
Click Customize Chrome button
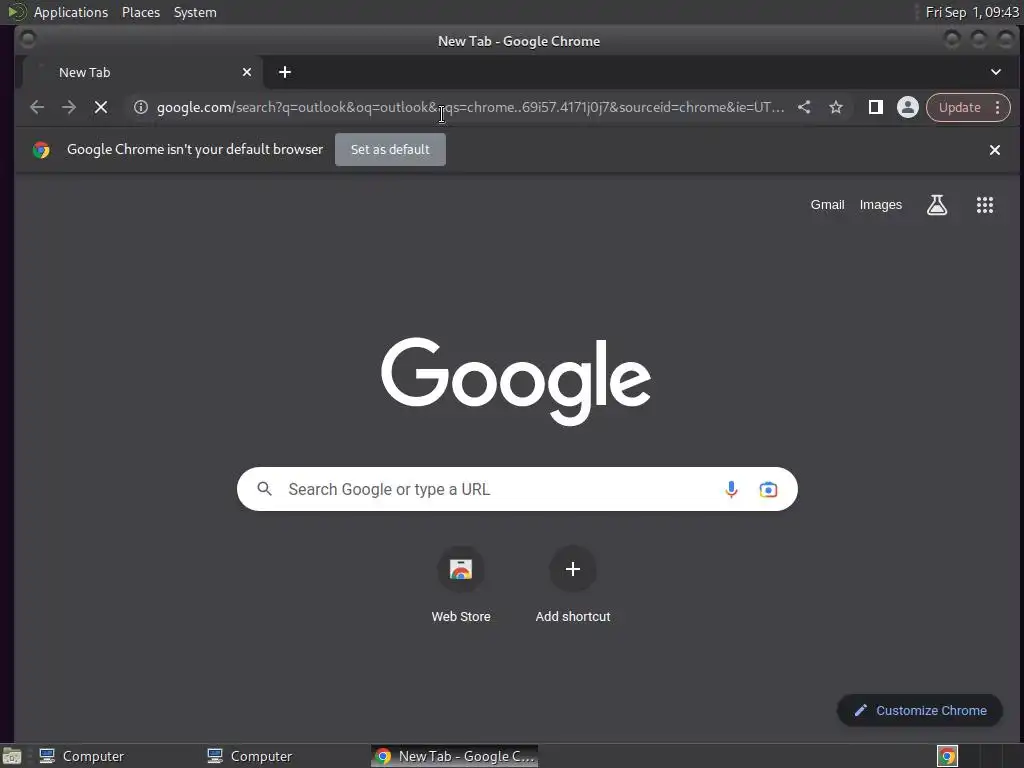coord(920,710)
